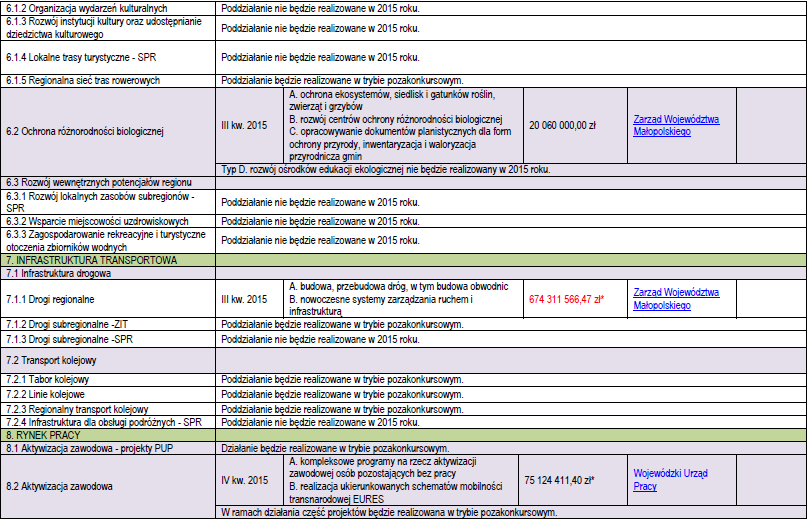Click row label 6.3.3 Zagospodarowanie rekreacyjne i turystyczne
The image size is (809, 522).
tap(106, 240)
